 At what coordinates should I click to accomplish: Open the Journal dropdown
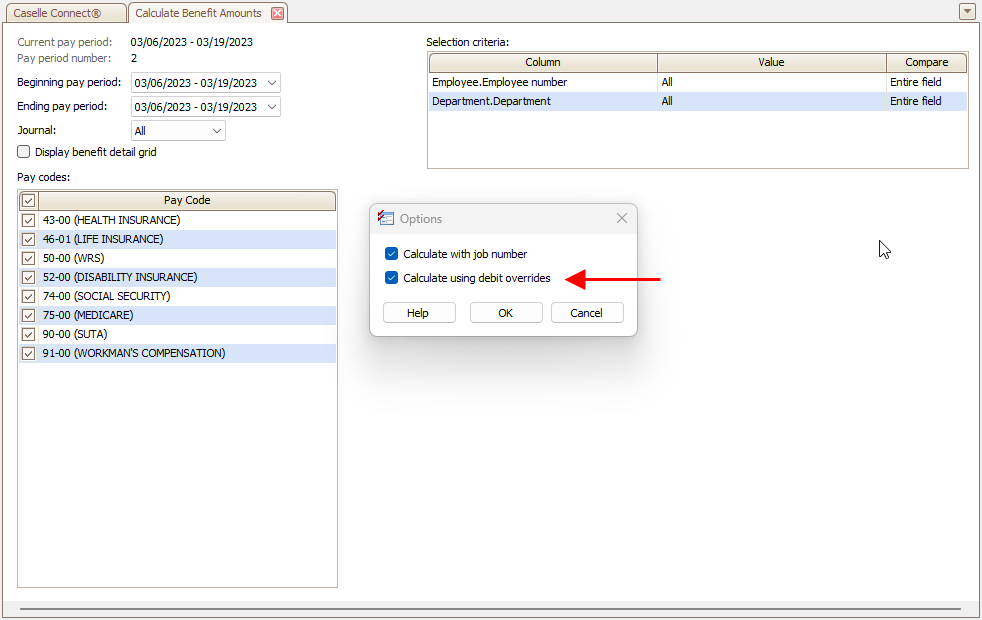click(217, 131)
